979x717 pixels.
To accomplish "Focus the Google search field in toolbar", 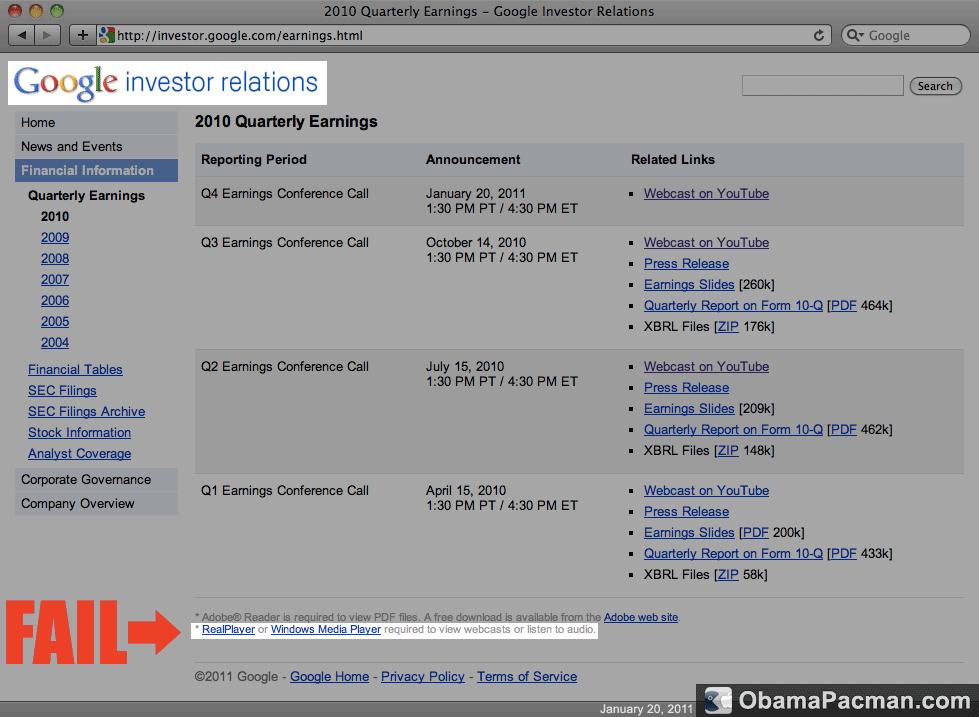I will coord(905,36).
